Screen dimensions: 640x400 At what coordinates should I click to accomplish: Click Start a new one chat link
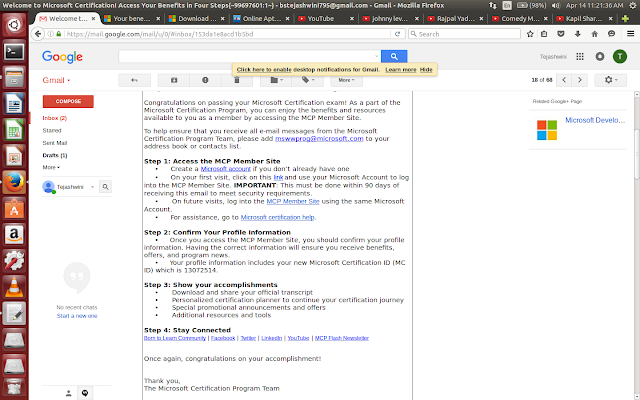77,316
